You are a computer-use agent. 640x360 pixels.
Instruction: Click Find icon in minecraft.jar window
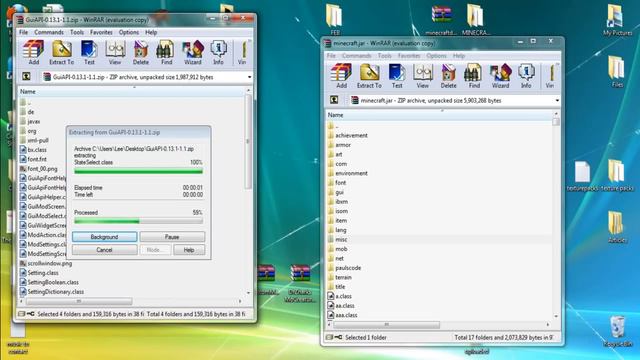tap(474, 76)
